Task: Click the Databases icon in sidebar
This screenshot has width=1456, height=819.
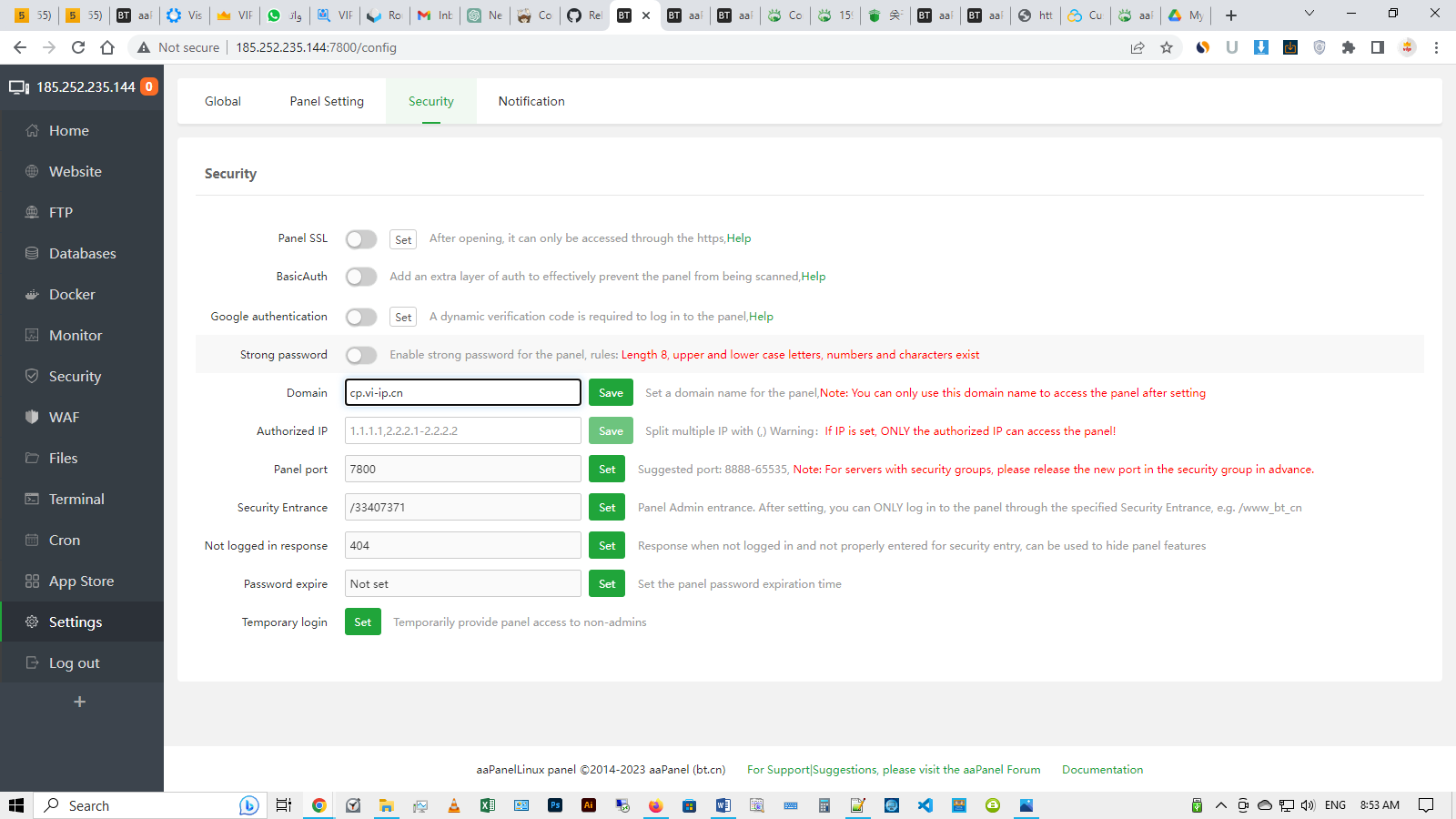Action: pos(32,254)
